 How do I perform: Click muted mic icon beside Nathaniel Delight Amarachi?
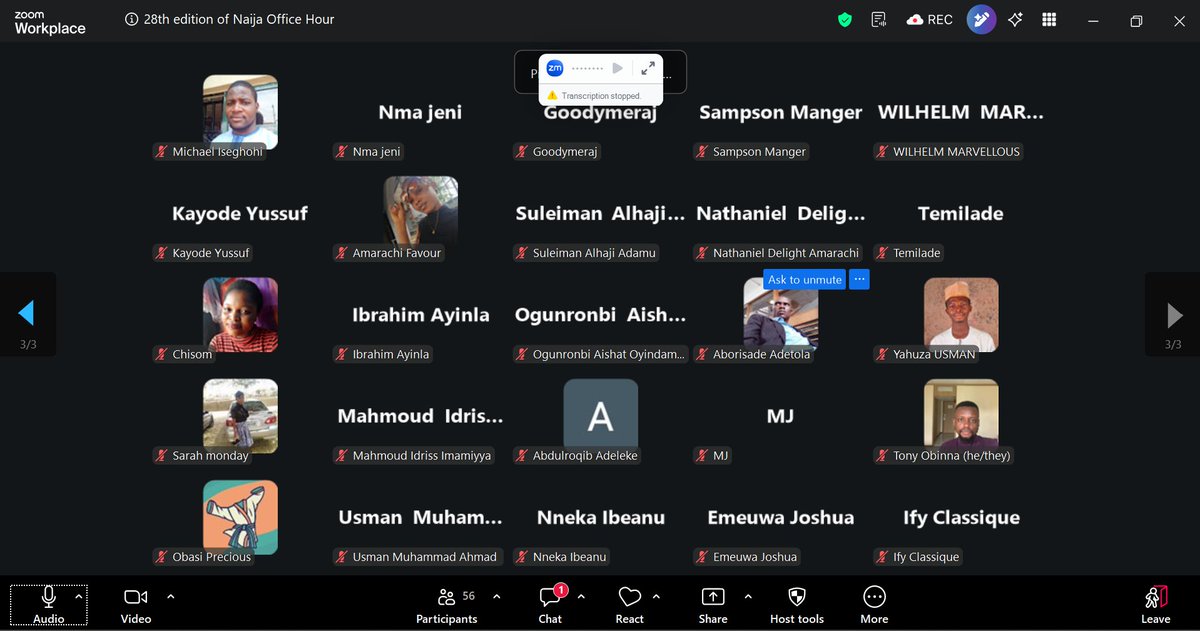(x=701, y=253)
